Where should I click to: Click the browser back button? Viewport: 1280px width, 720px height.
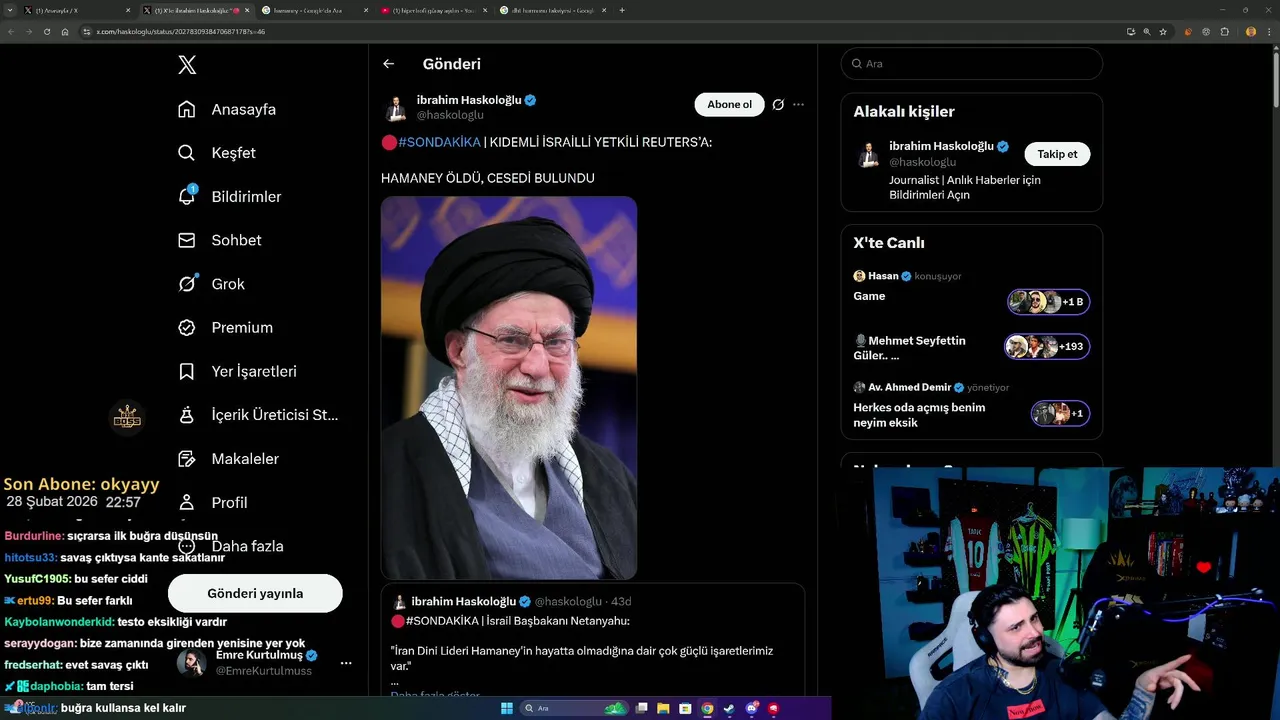(x=11, y=31)
